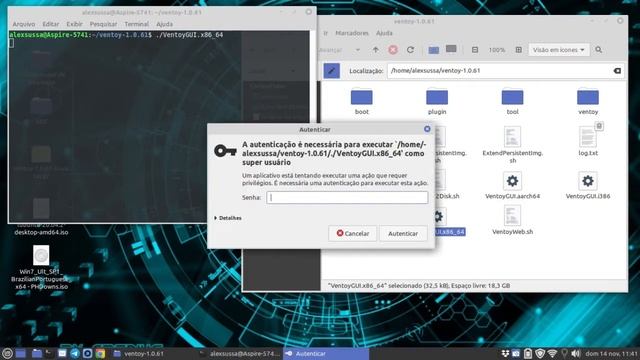640x360 pixels.
Task: Open the Marcadores menu in file manager
Action: tap(352, 33)
